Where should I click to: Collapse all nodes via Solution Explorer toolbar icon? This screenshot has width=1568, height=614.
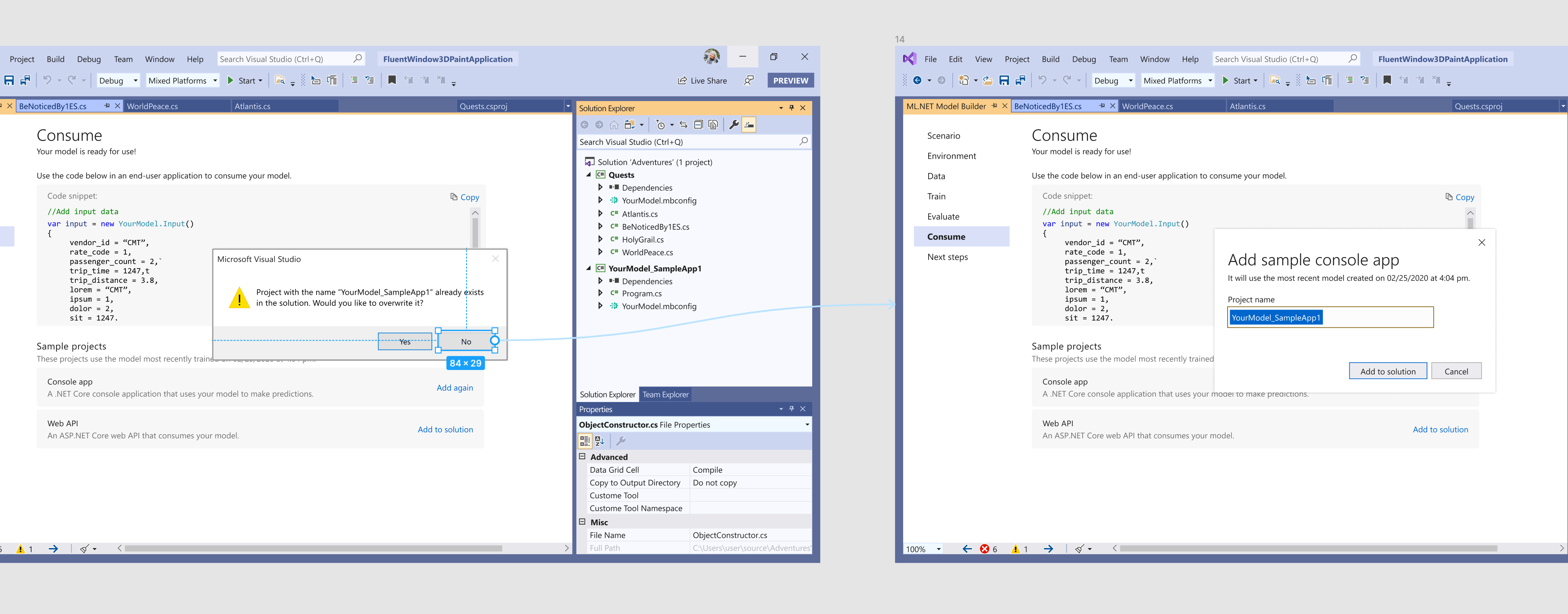[x=698, y=124]
